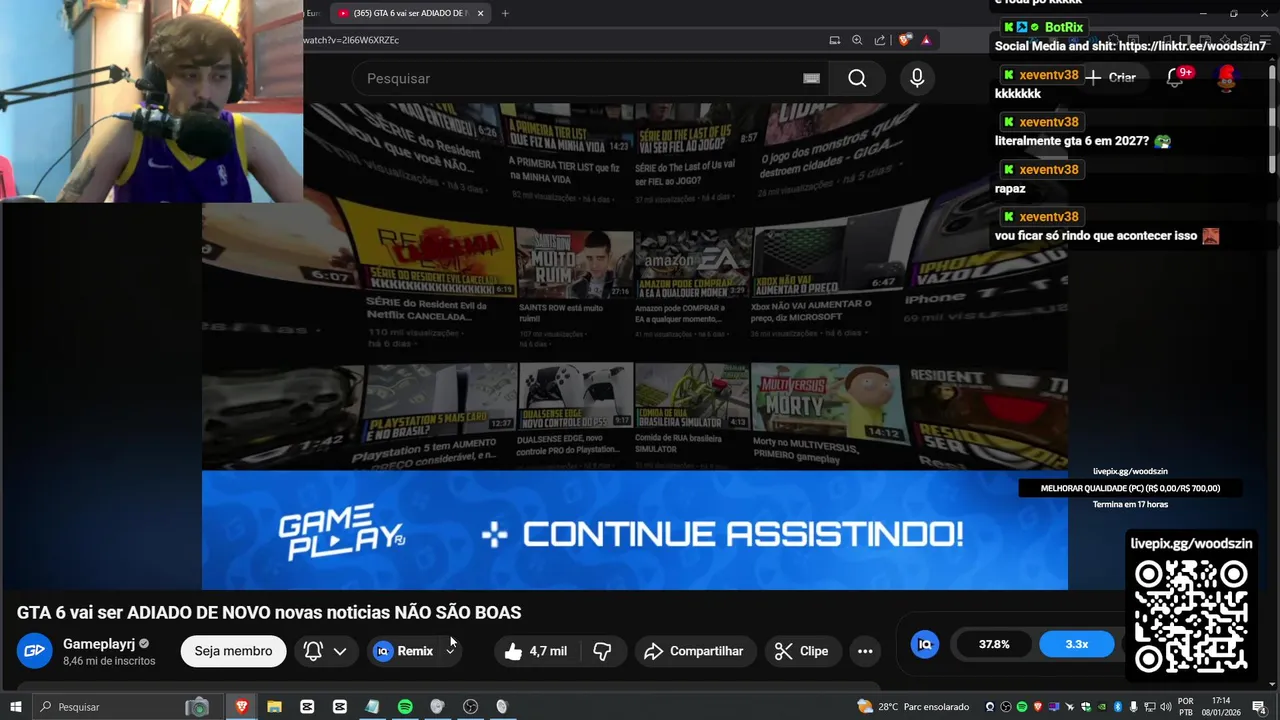Open Spotify from the taskbar
1280x720 pixels.
[405, 707]
